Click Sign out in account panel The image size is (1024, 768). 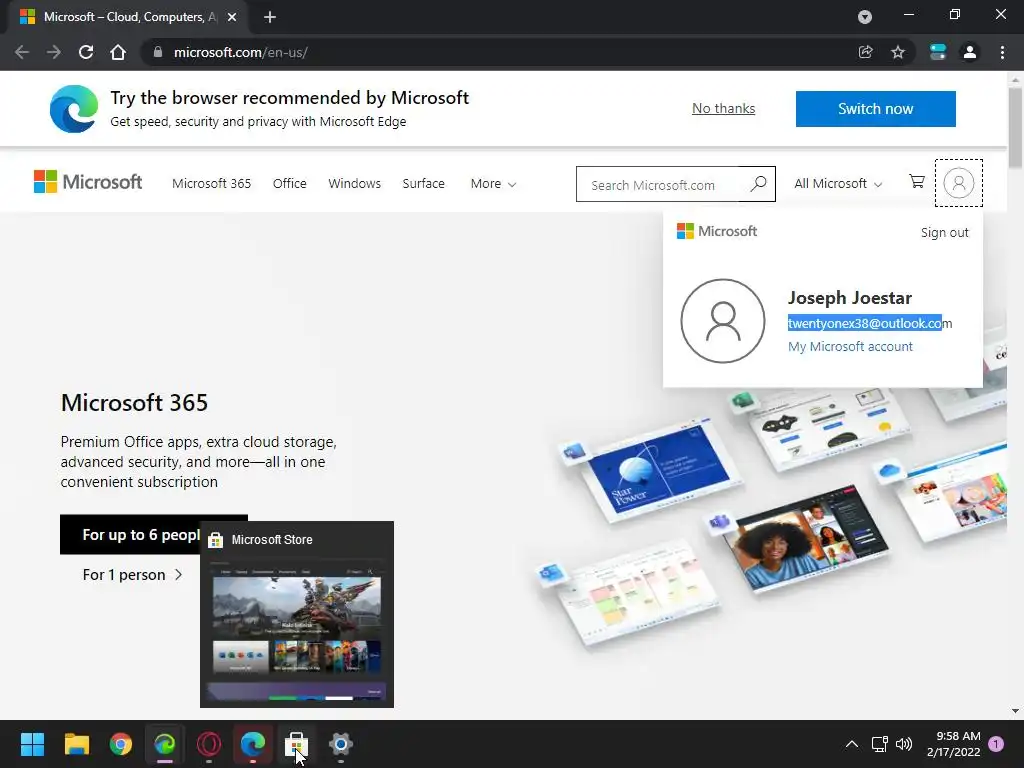[x=944, y=232]
